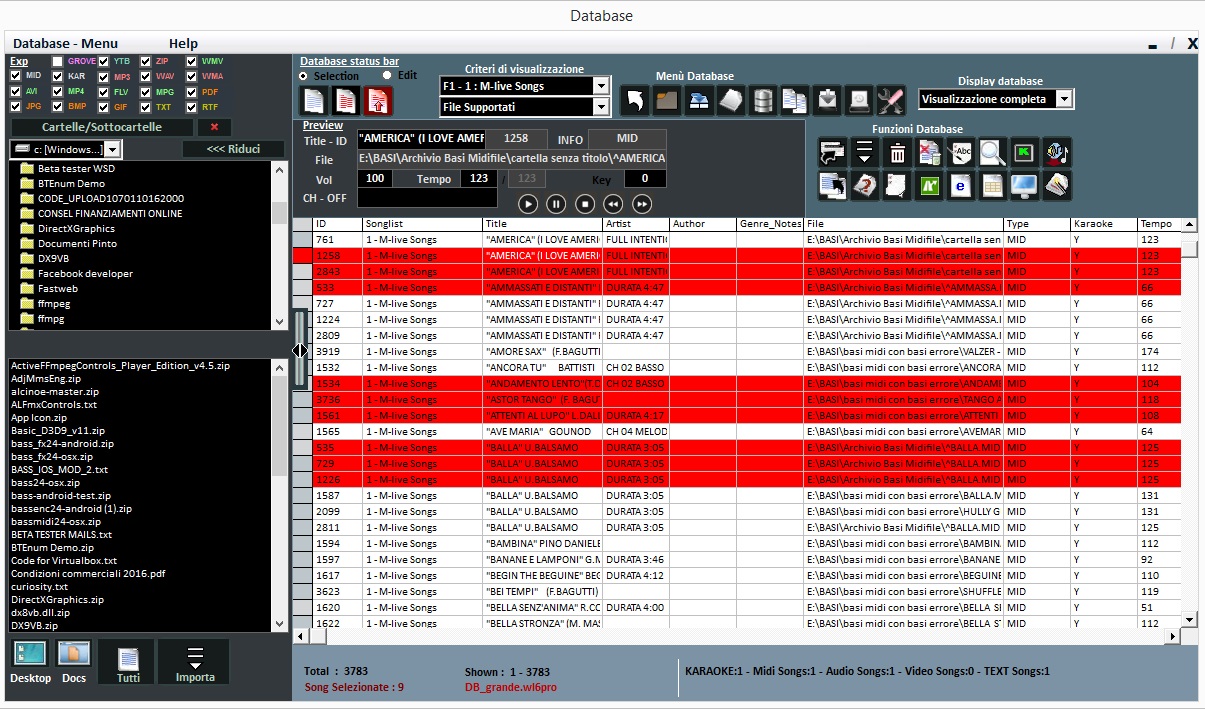Click the white document with blue lines icon
Image resolution: width=1205 pixels, height=709 pixels.
(x=314, y=100)
